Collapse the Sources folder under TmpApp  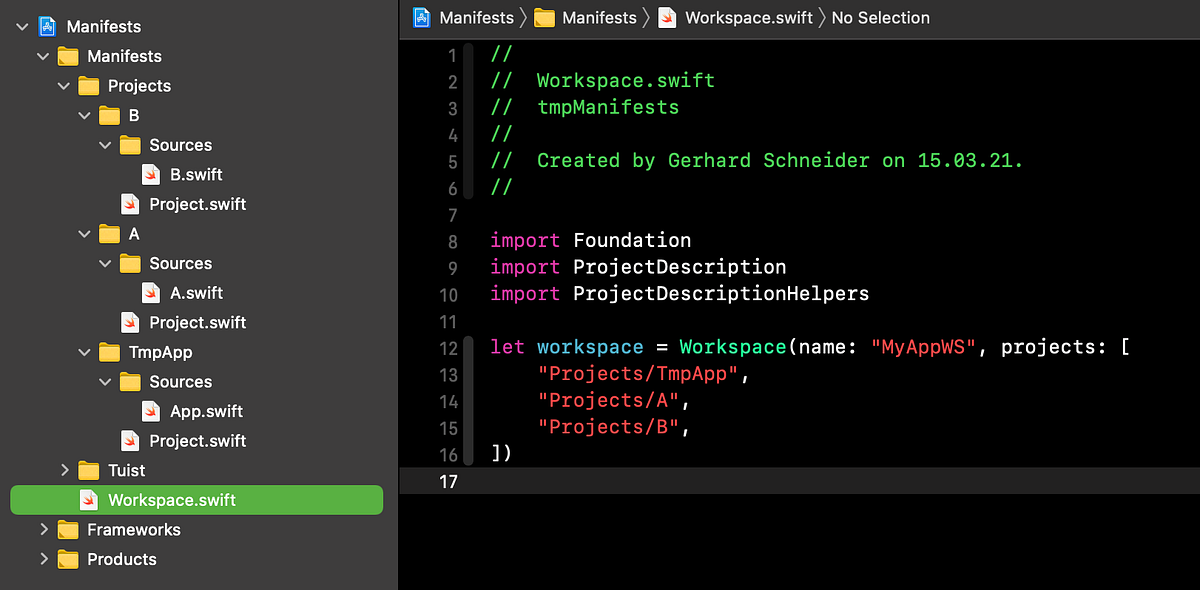(x=105, y=381)
